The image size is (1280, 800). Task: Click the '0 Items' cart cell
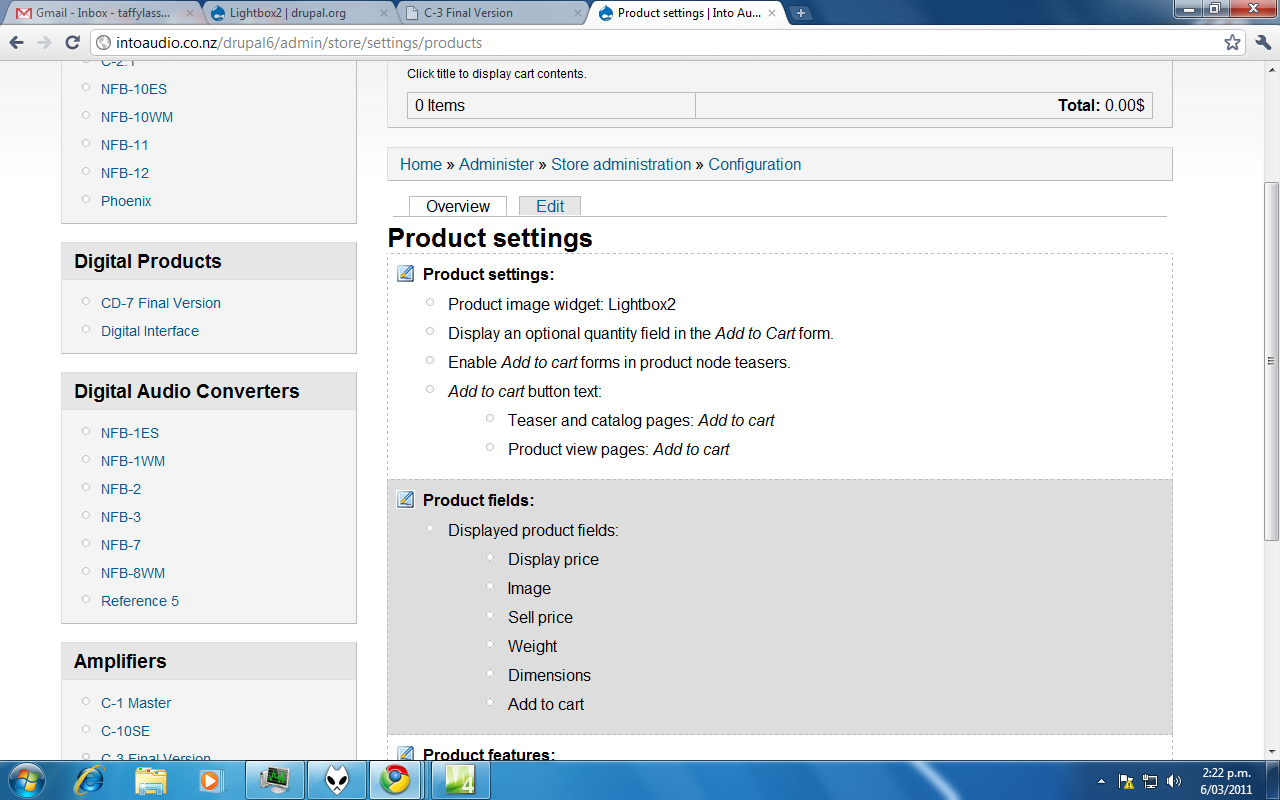click(x=551, y=105)
